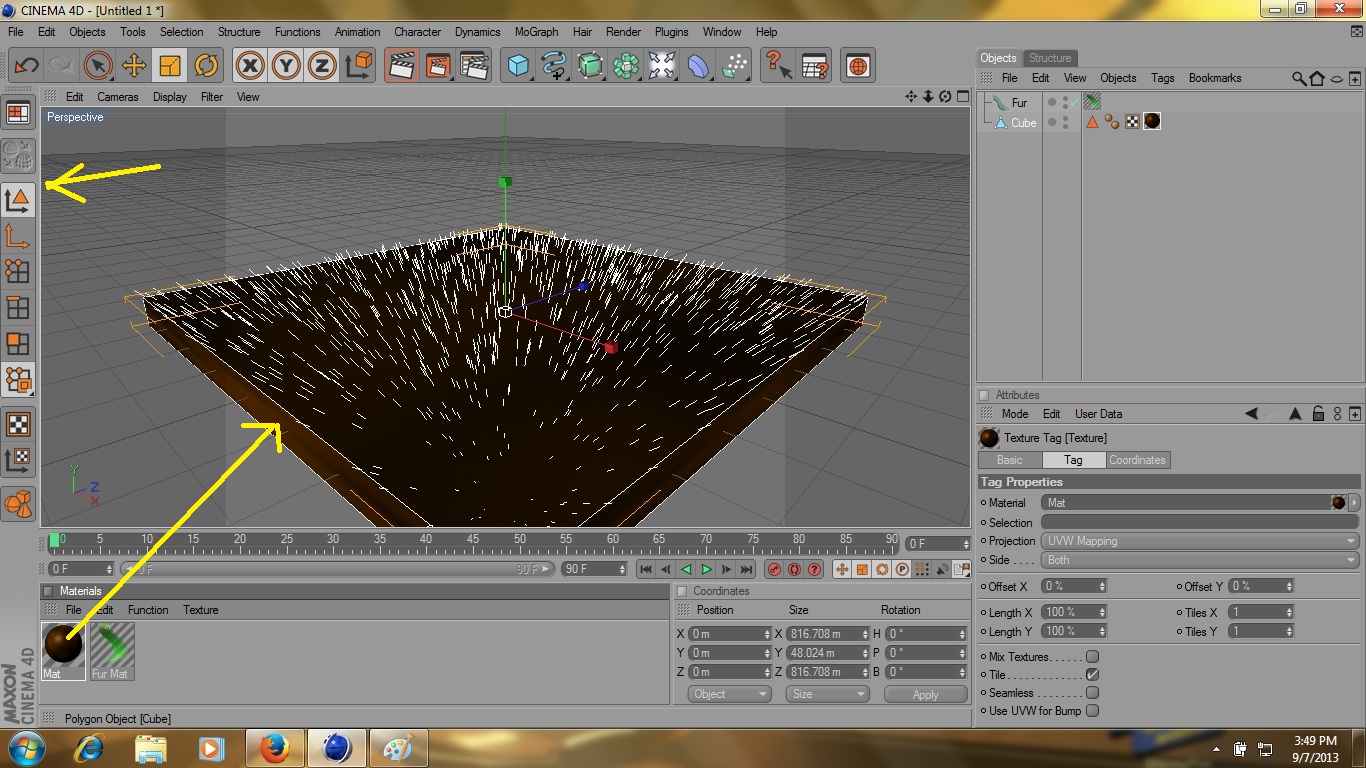Lock the X axis with the X icon

tap(249, 65)
